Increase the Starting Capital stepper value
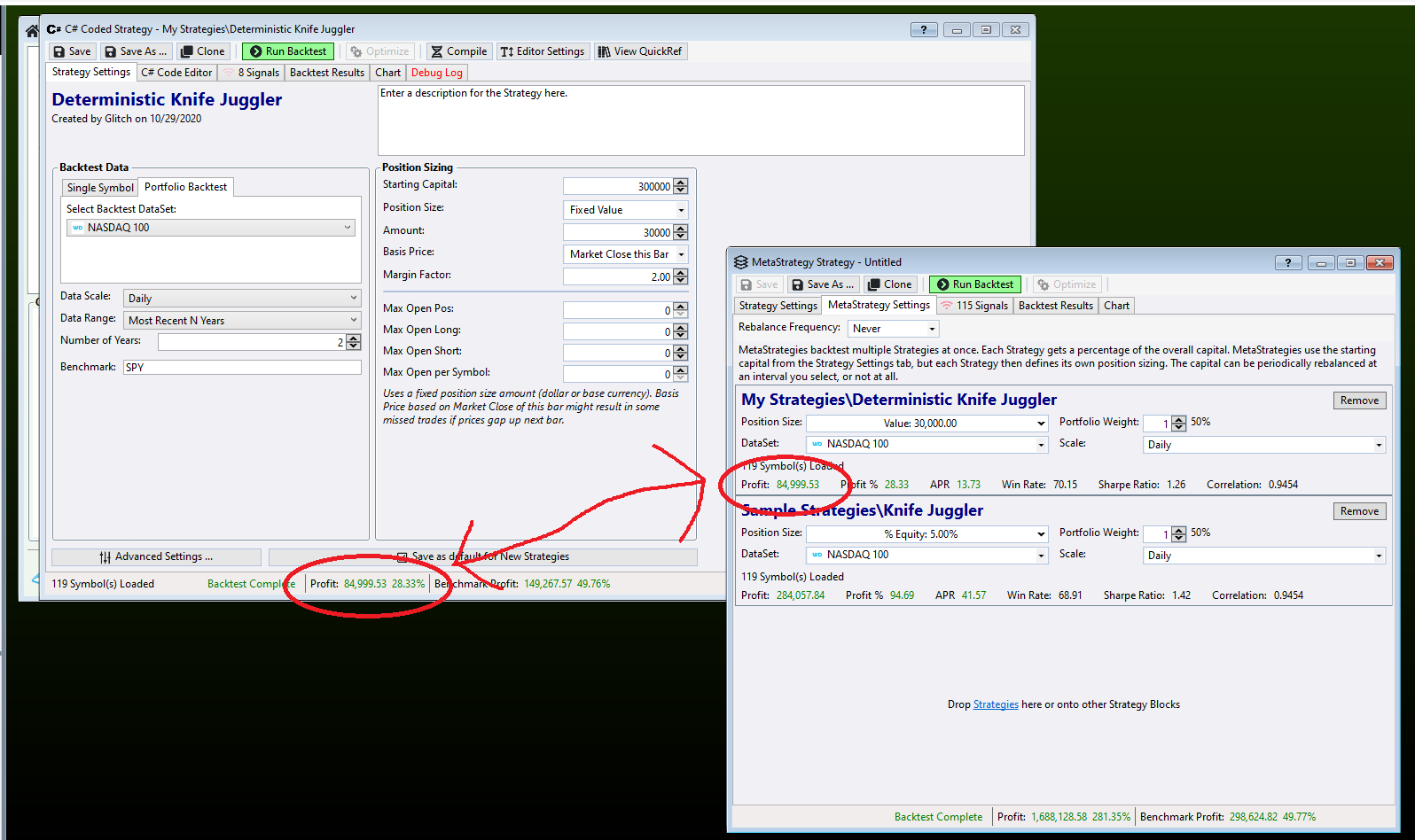 click(x=680, y=183)
